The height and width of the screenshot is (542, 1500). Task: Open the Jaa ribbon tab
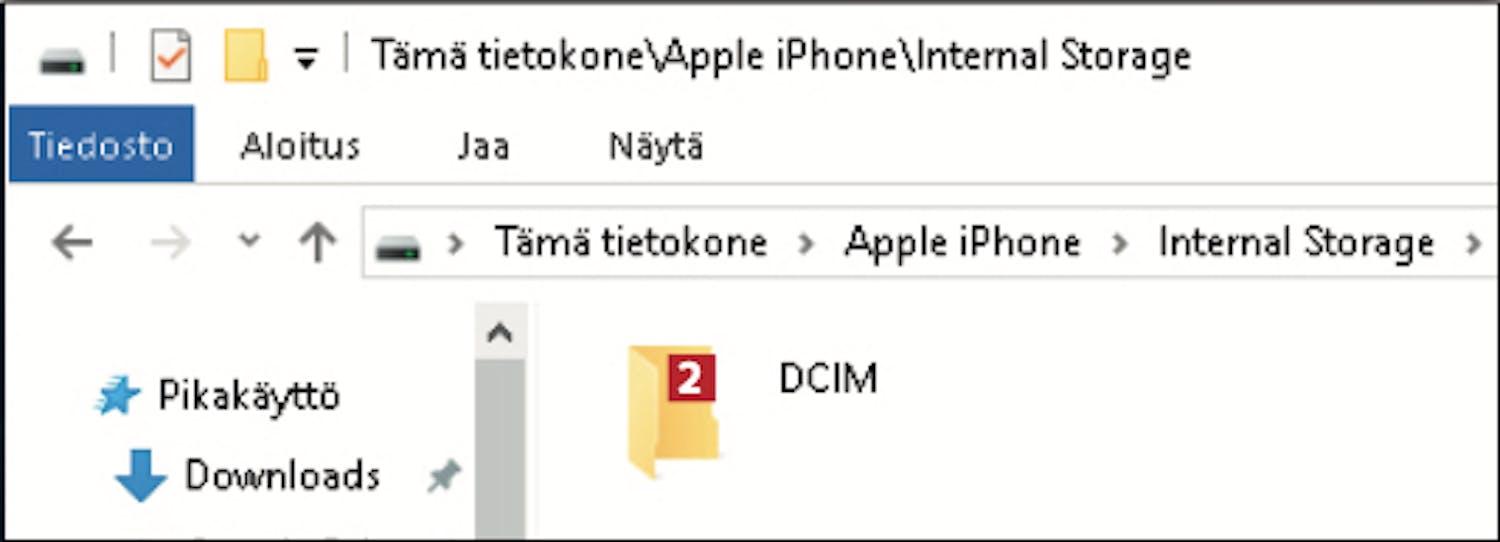point(483,147)
